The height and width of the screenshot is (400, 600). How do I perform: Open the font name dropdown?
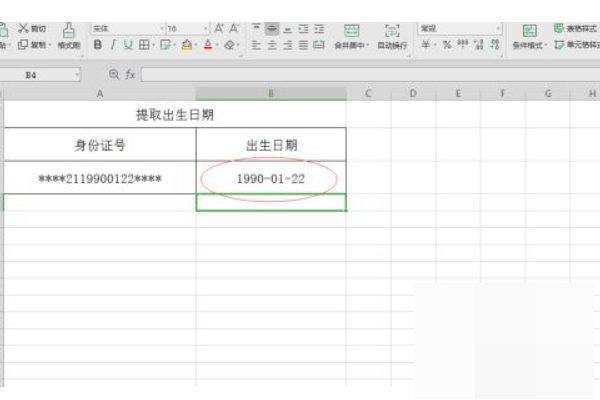point(162,28)
